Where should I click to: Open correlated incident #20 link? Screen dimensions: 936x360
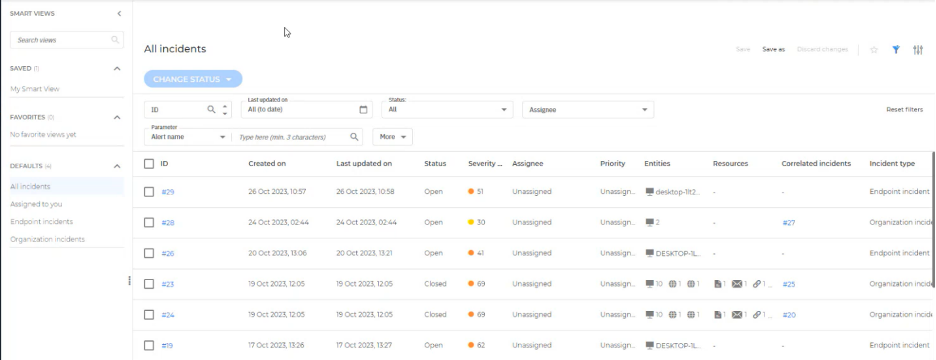789,315
